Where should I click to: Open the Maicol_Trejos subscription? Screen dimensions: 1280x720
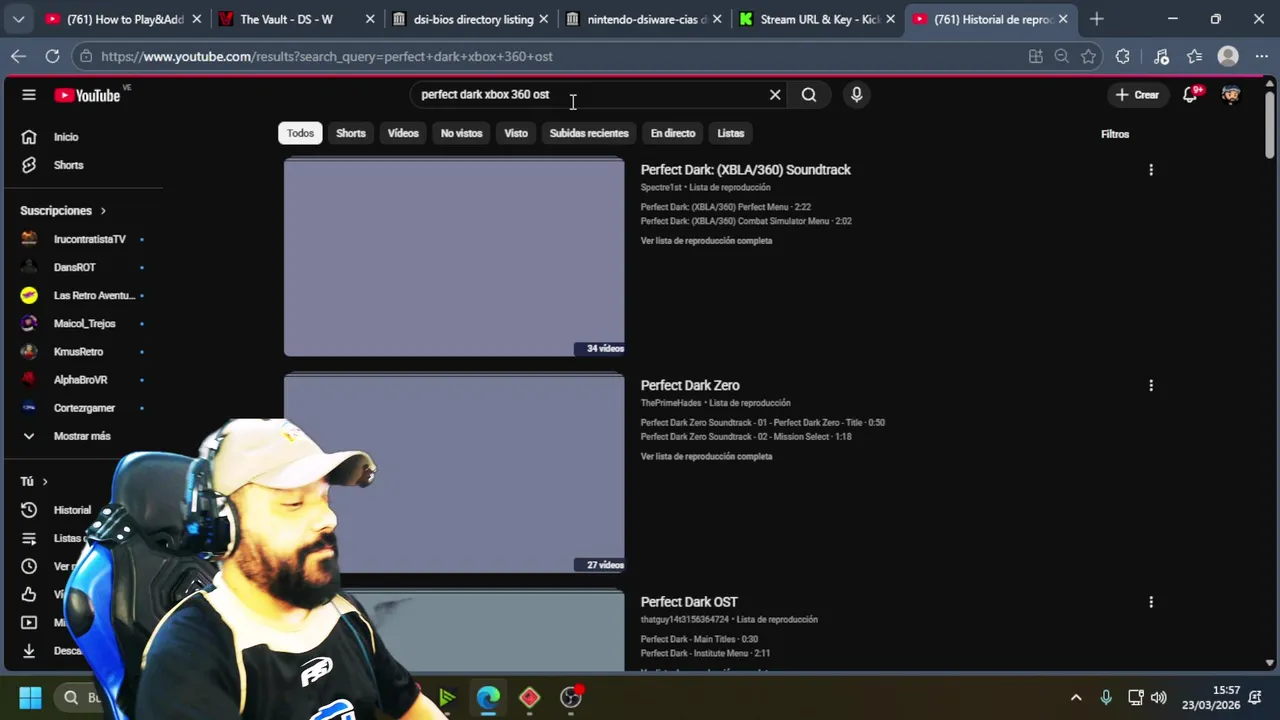(x=84, y=323)
